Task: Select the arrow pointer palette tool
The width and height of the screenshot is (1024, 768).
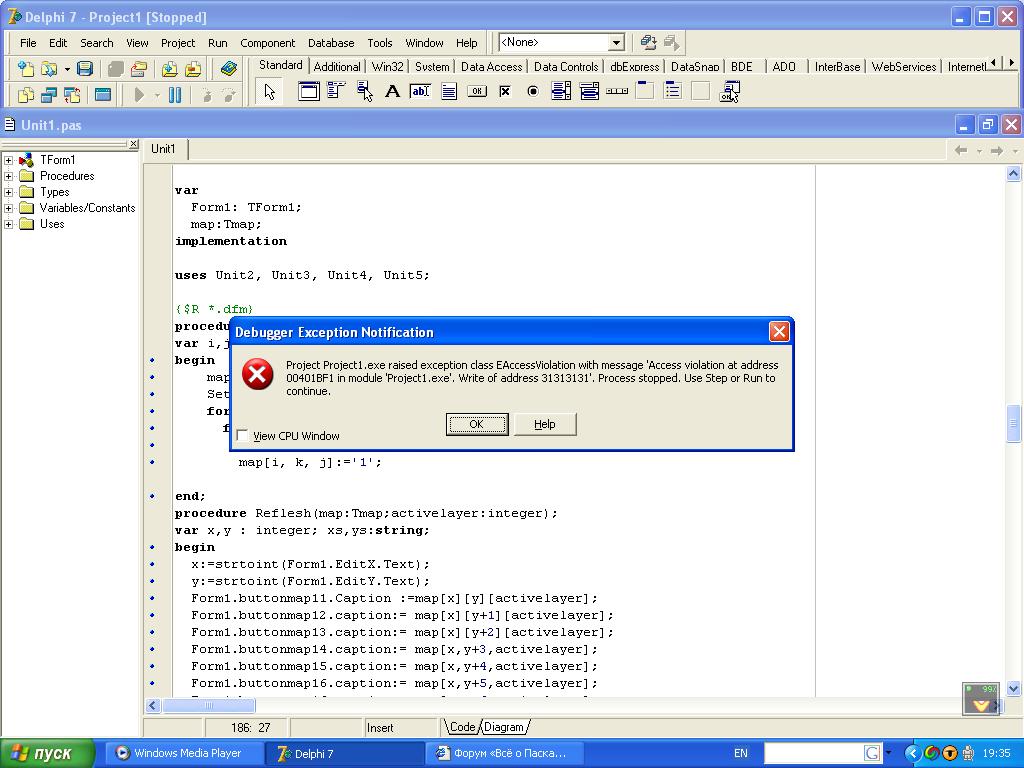Action: 269,92
